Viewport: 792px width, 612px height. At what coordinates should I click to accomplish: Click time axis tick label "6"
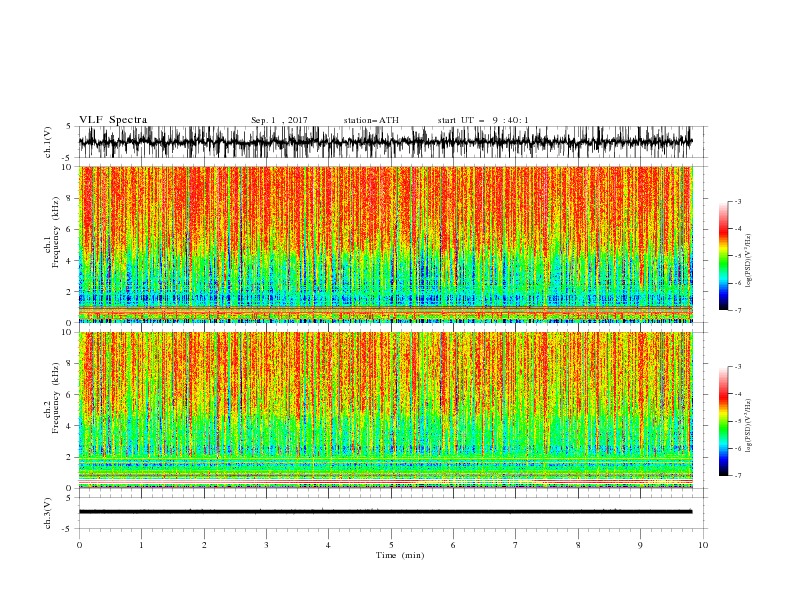pos(453,545)
